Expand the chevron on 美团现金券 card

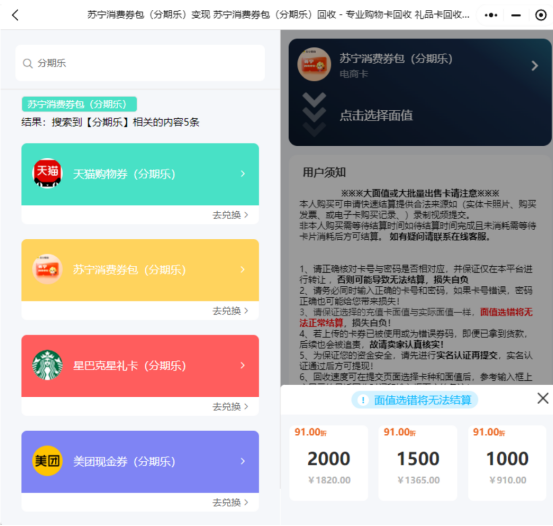tap(243, 461)
